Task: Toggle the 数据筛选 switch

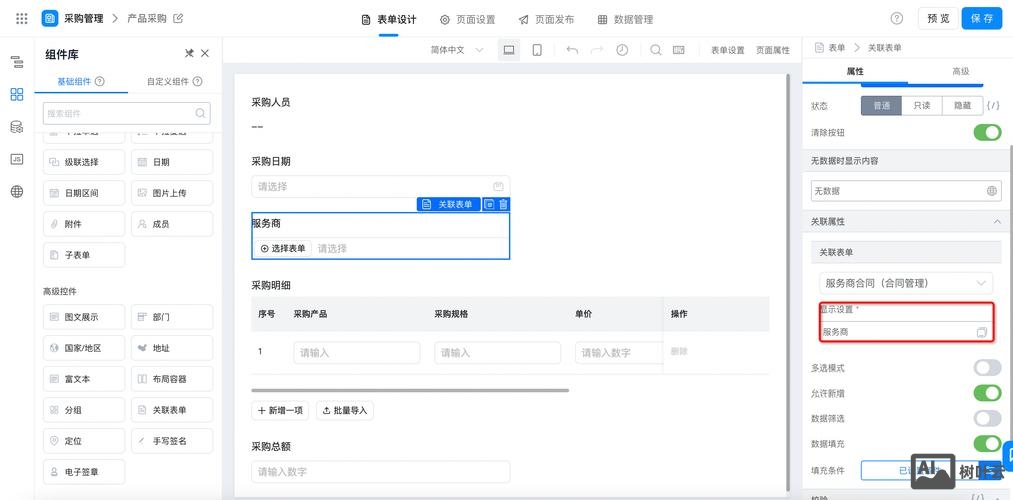Action: [x=987, y=419]
